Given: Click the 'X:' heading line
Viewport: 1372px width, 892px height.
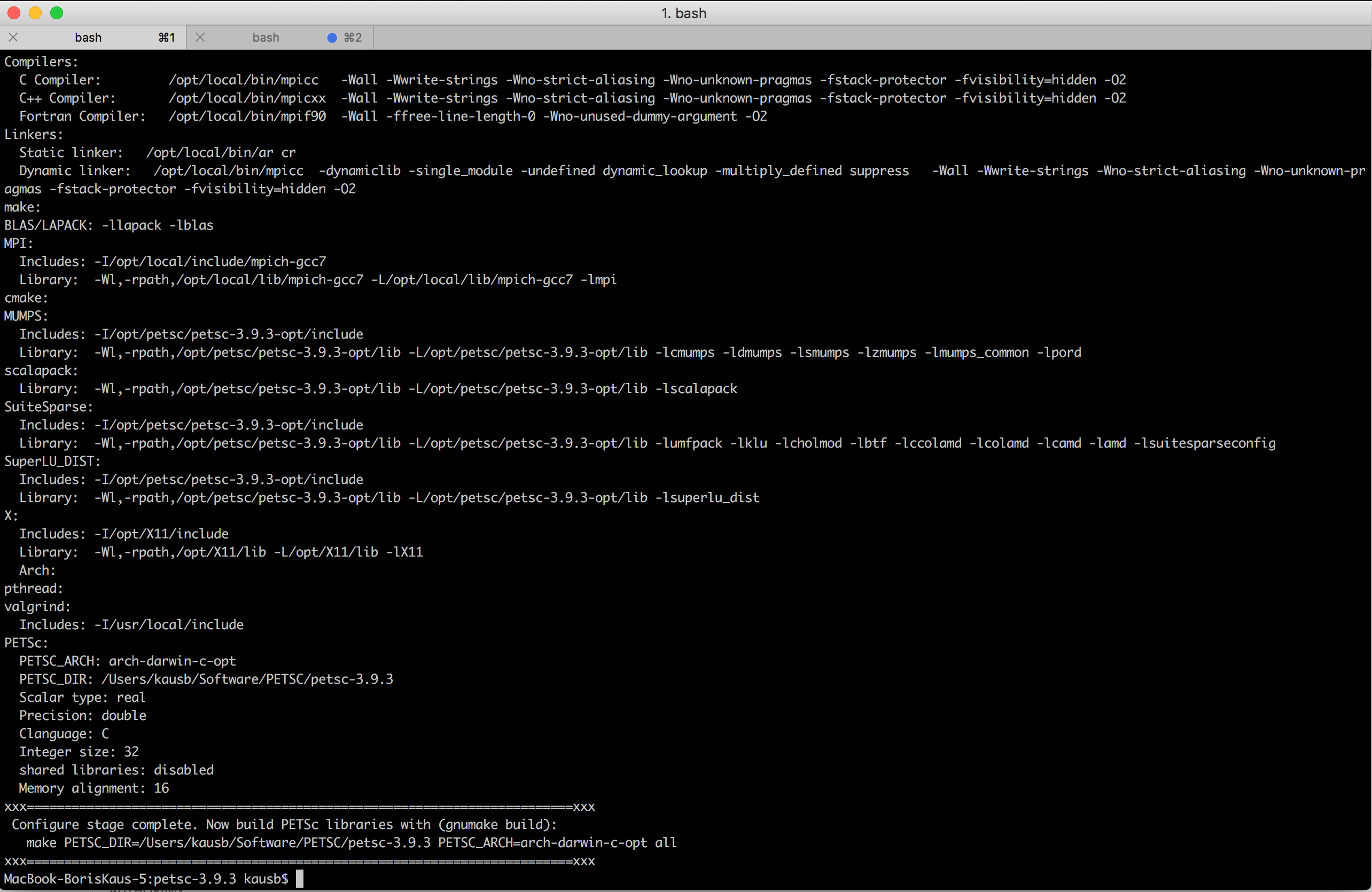Looking at the screenshot, I should click(x=11, y=516).
